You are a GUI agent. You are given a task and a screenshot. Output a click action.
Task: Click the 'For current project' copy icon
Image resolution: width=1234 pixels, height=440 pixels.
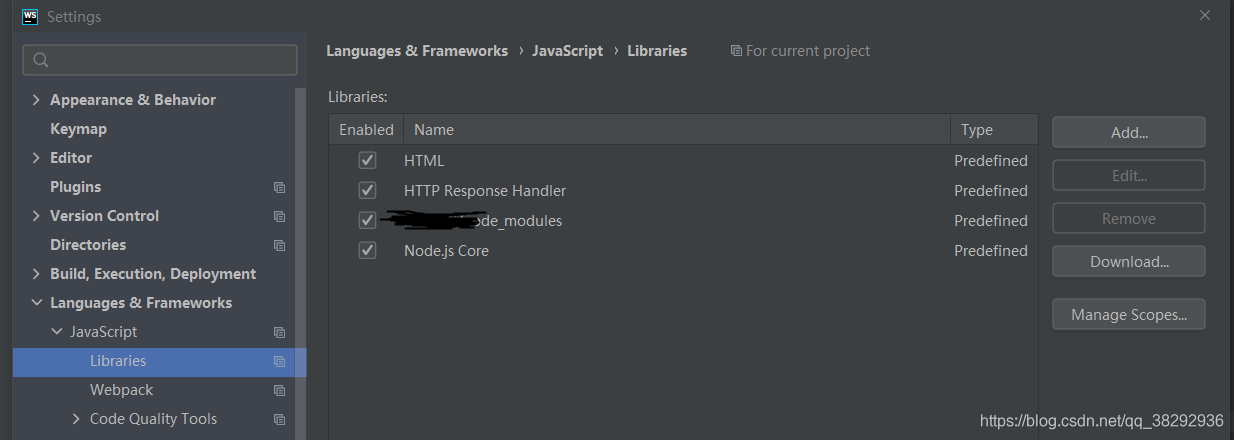(736, 51)
